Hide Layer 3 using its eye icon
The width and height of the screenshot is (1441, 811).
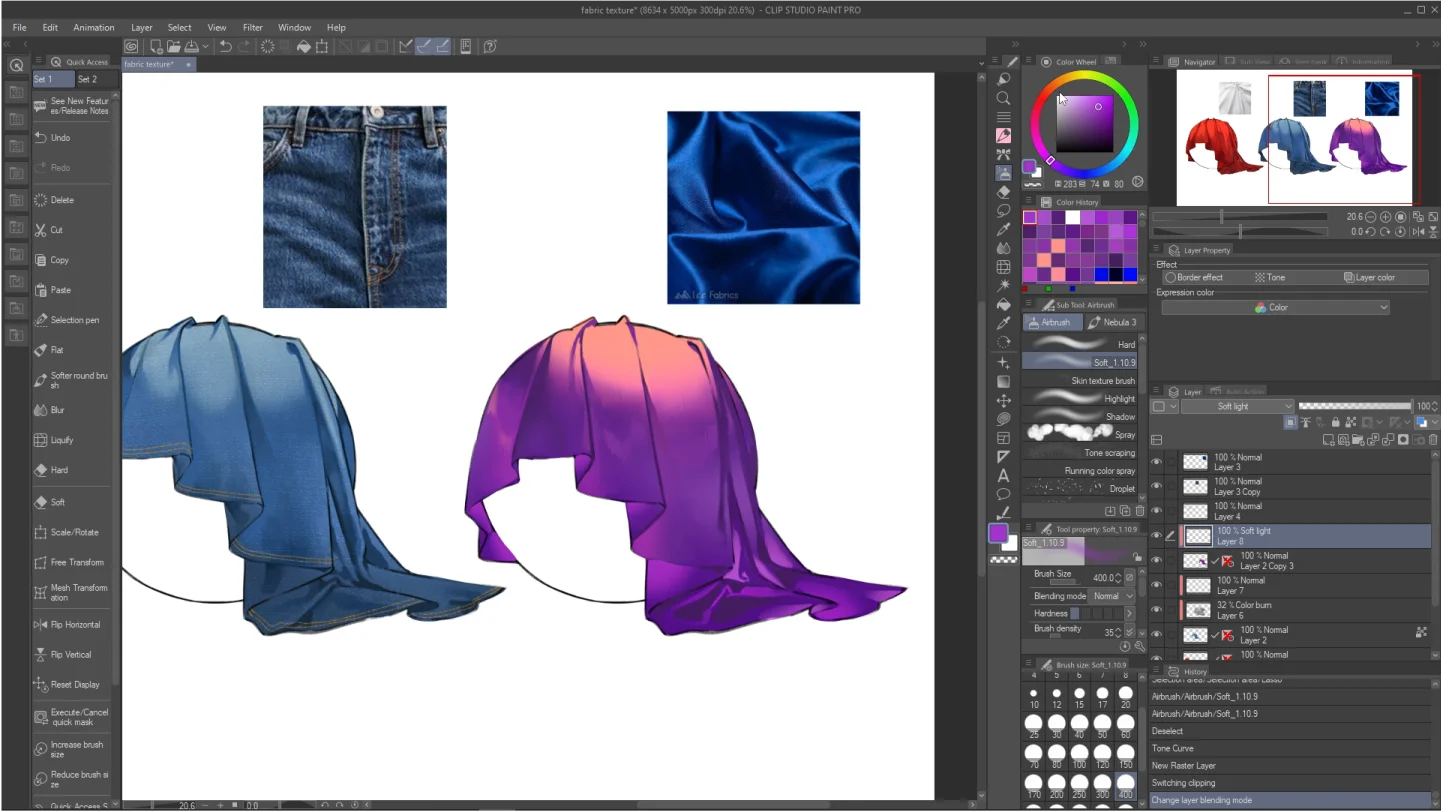pyautogui.click(x=1157, y=462)
